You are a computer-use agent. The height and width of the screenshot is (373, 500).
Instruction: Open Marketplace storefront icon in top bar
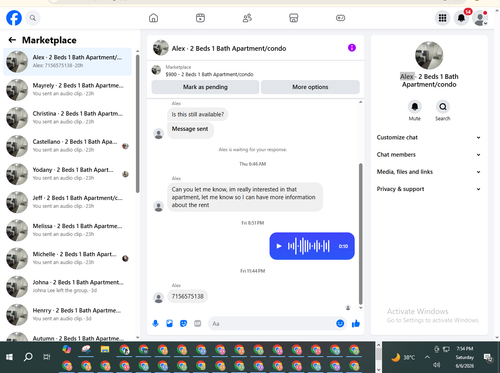click(x=293, y=18)
